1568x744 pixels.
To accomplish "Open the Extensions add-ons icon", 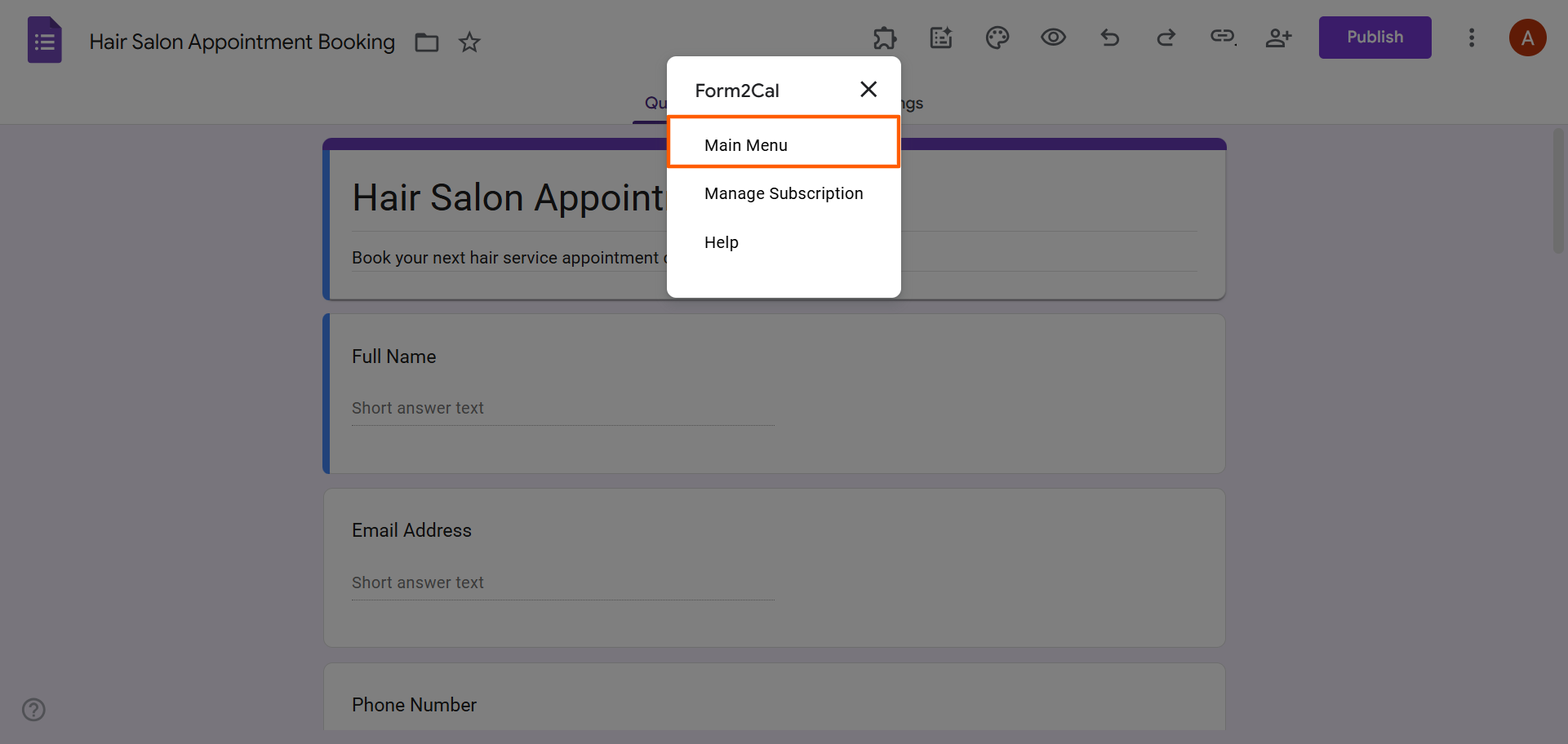I will [885, 38].
